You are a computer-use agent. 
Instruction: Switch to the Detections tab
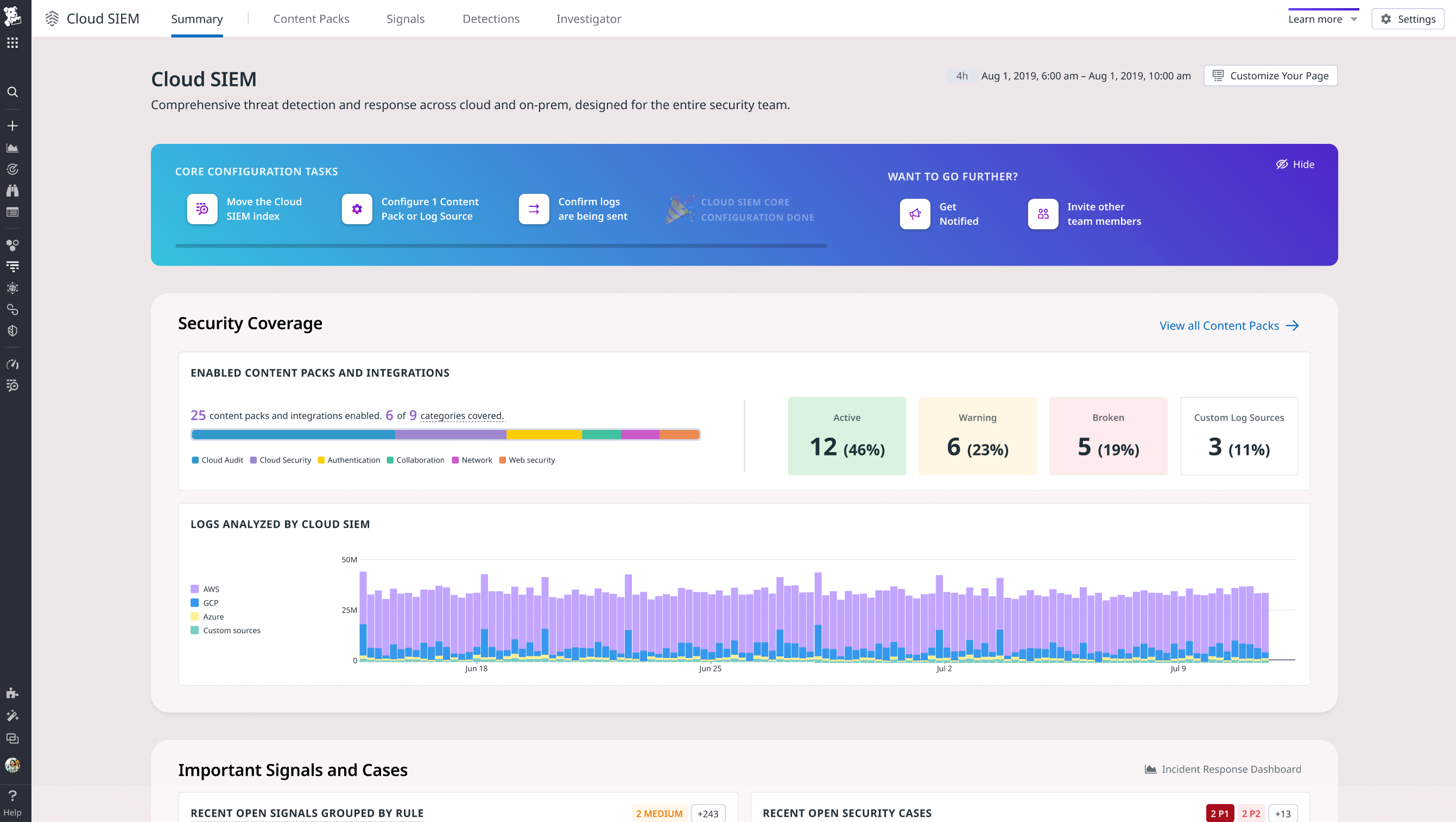[x=491, y=18]
